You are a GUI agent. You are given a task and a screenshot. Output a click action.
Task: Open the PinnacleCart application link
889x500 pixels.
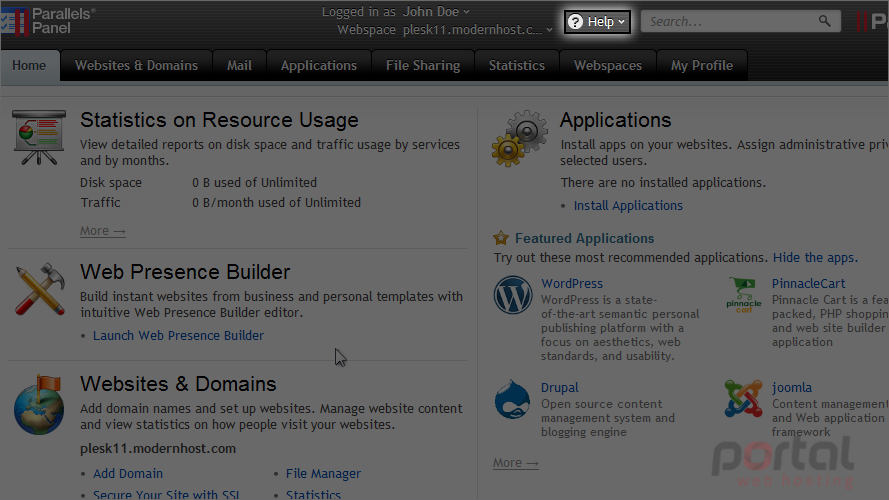pyautogui.click(x=808, y=283)
